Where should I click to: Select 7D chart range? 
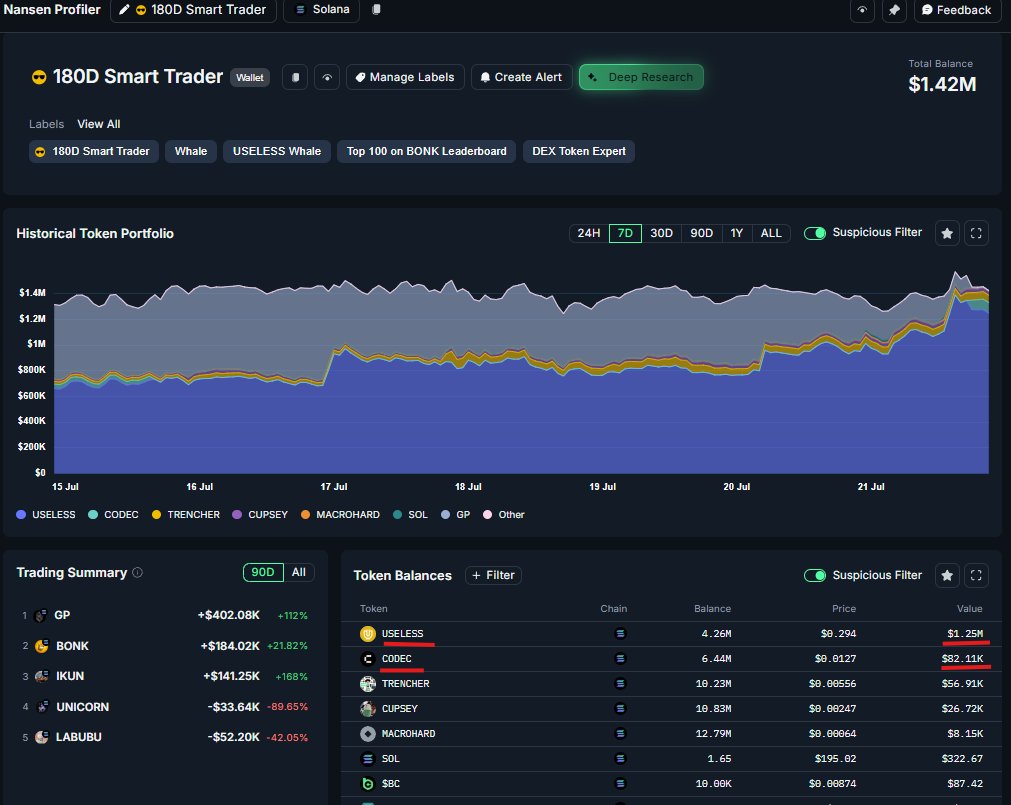pos(625,233)
